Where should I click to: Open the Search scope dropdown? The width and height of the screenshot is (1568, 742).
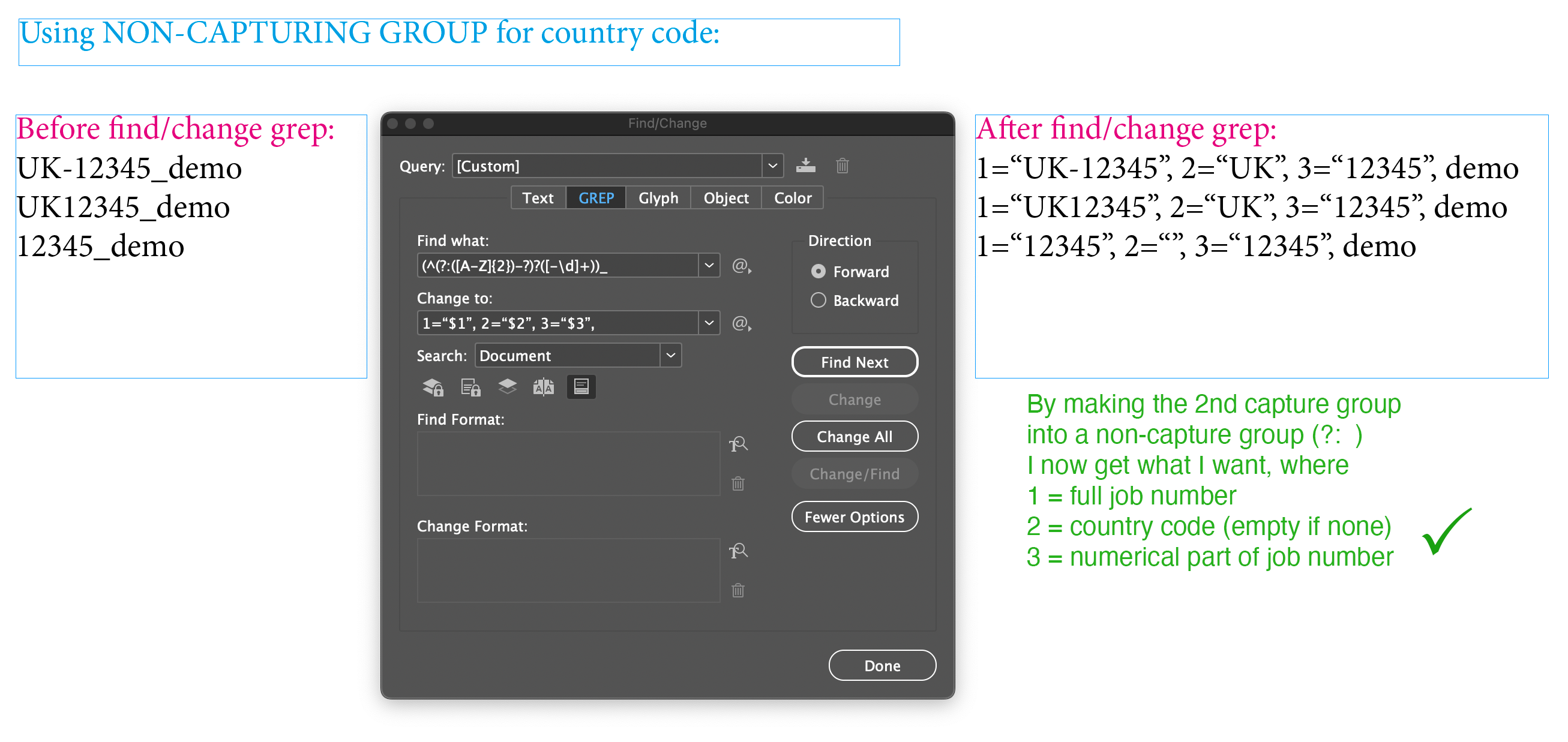click(670, 355)
